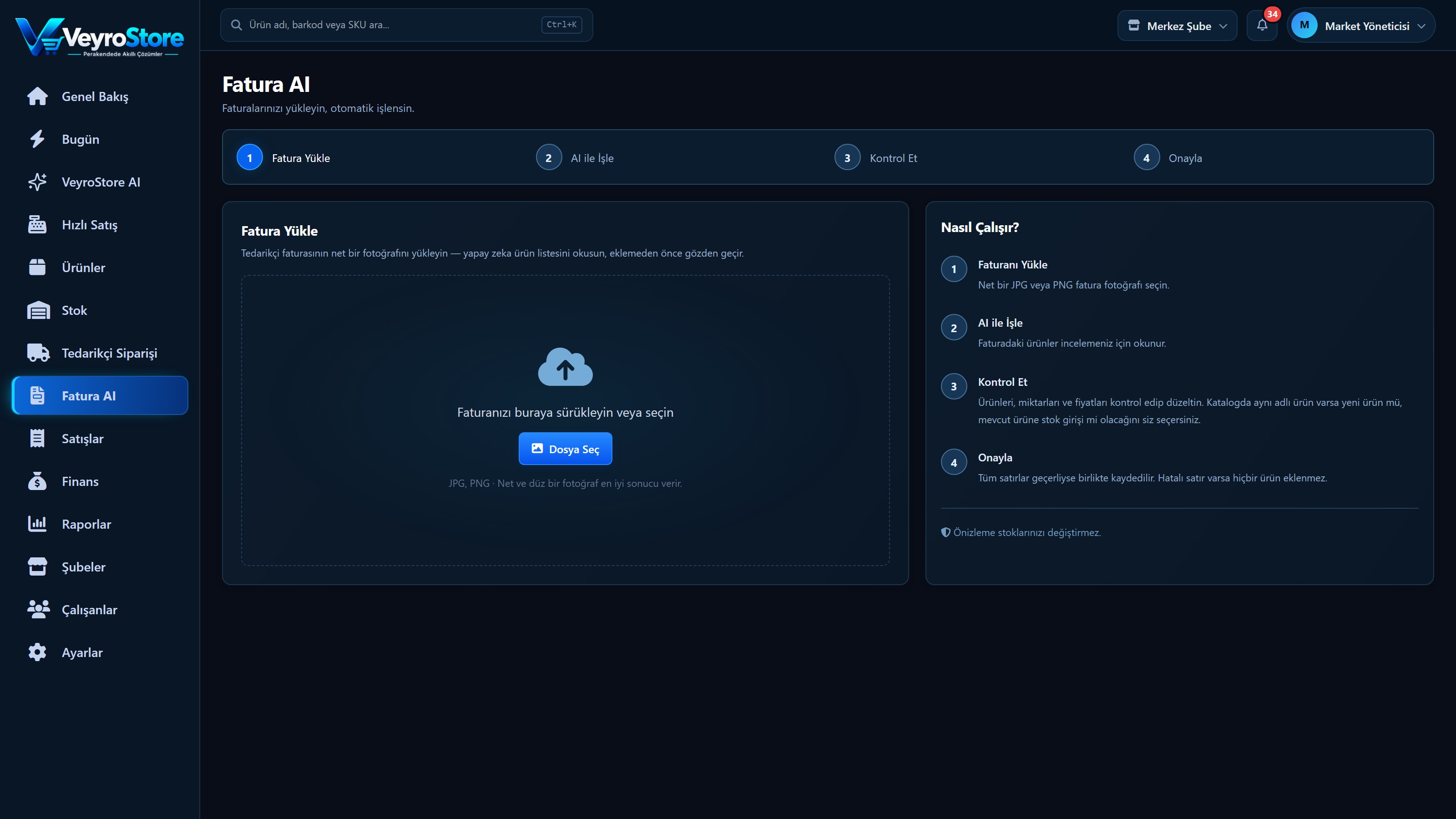Image resolution: width=1456 pixels, height=819 pixels.
Task: Click the VeyroStore logo
Action: pos(100,37)
